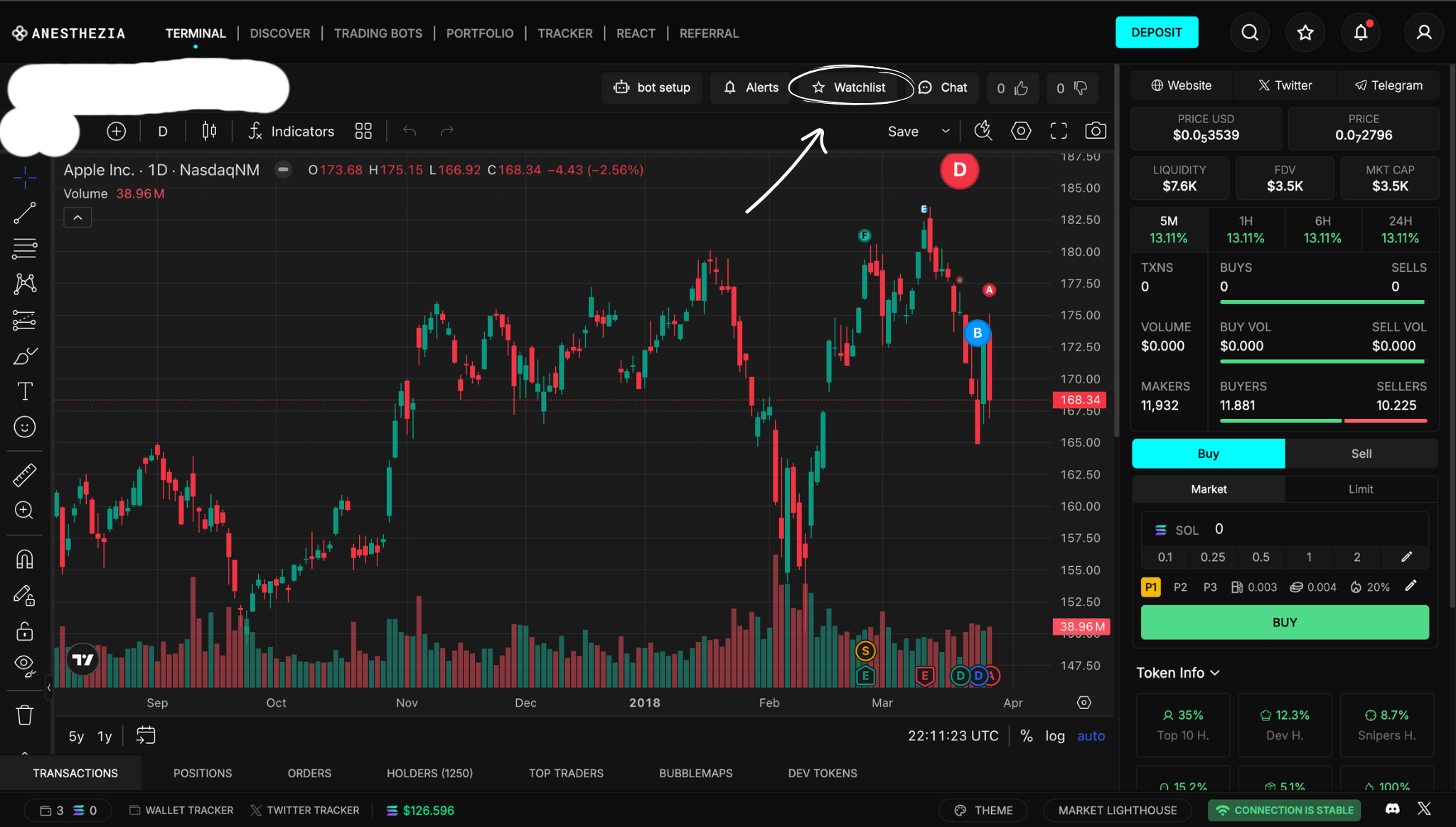
Task: Take chart snapshot with camera icon
Action: [x=1095, y=131]
